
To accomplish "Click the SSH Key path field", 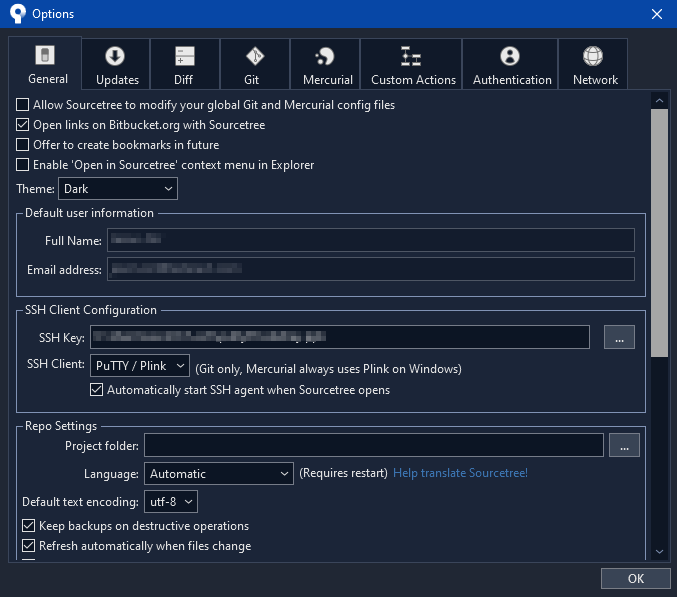I will [340, 337].
